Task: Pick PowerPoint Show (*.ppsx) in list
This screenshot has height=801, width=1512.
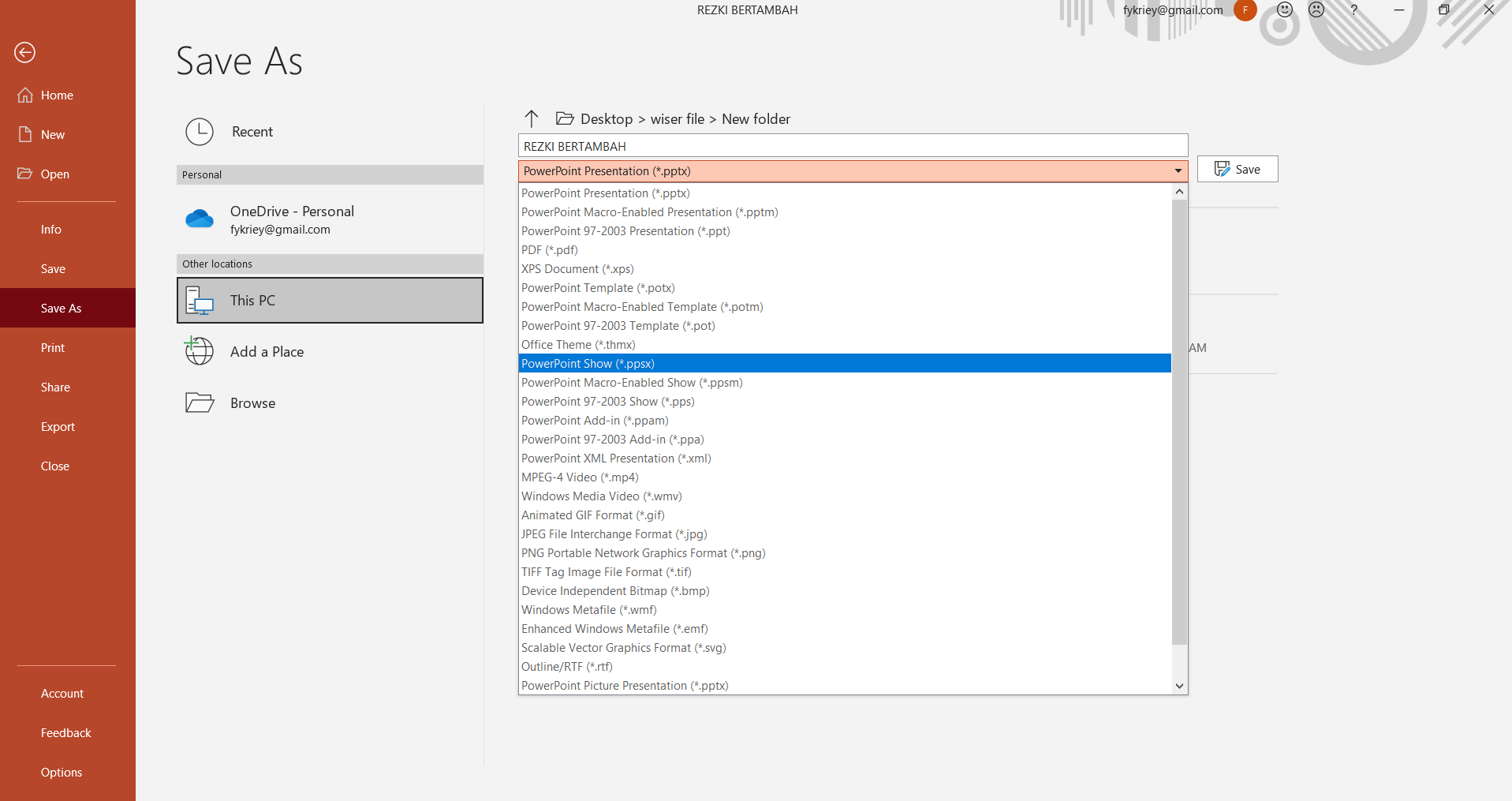Action: tap(588, 364)
